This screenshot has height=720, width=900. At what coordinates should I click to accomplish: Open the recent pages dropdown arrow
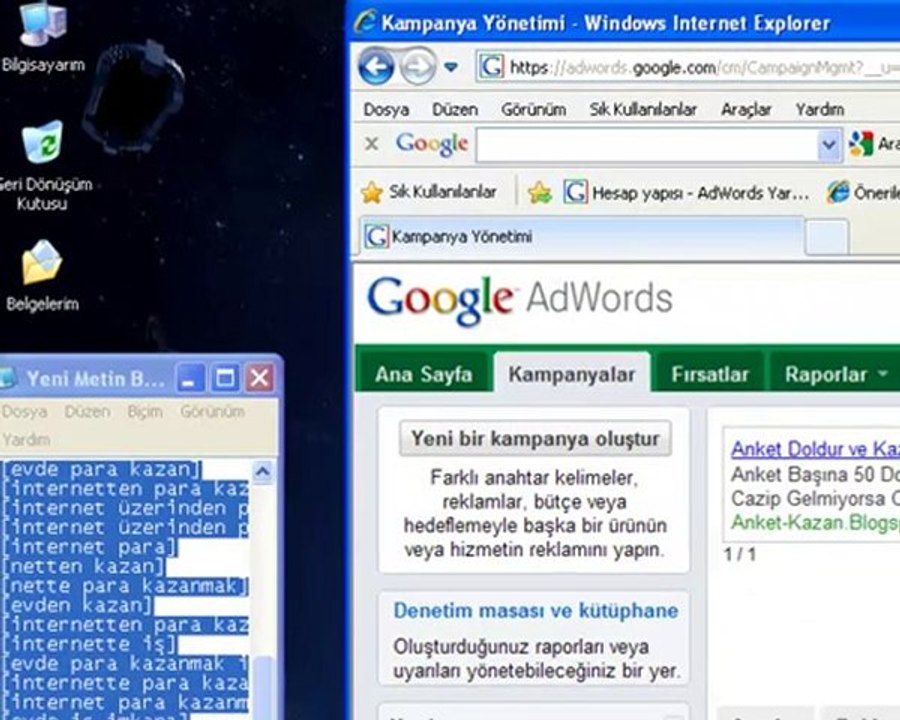[451, 68]
